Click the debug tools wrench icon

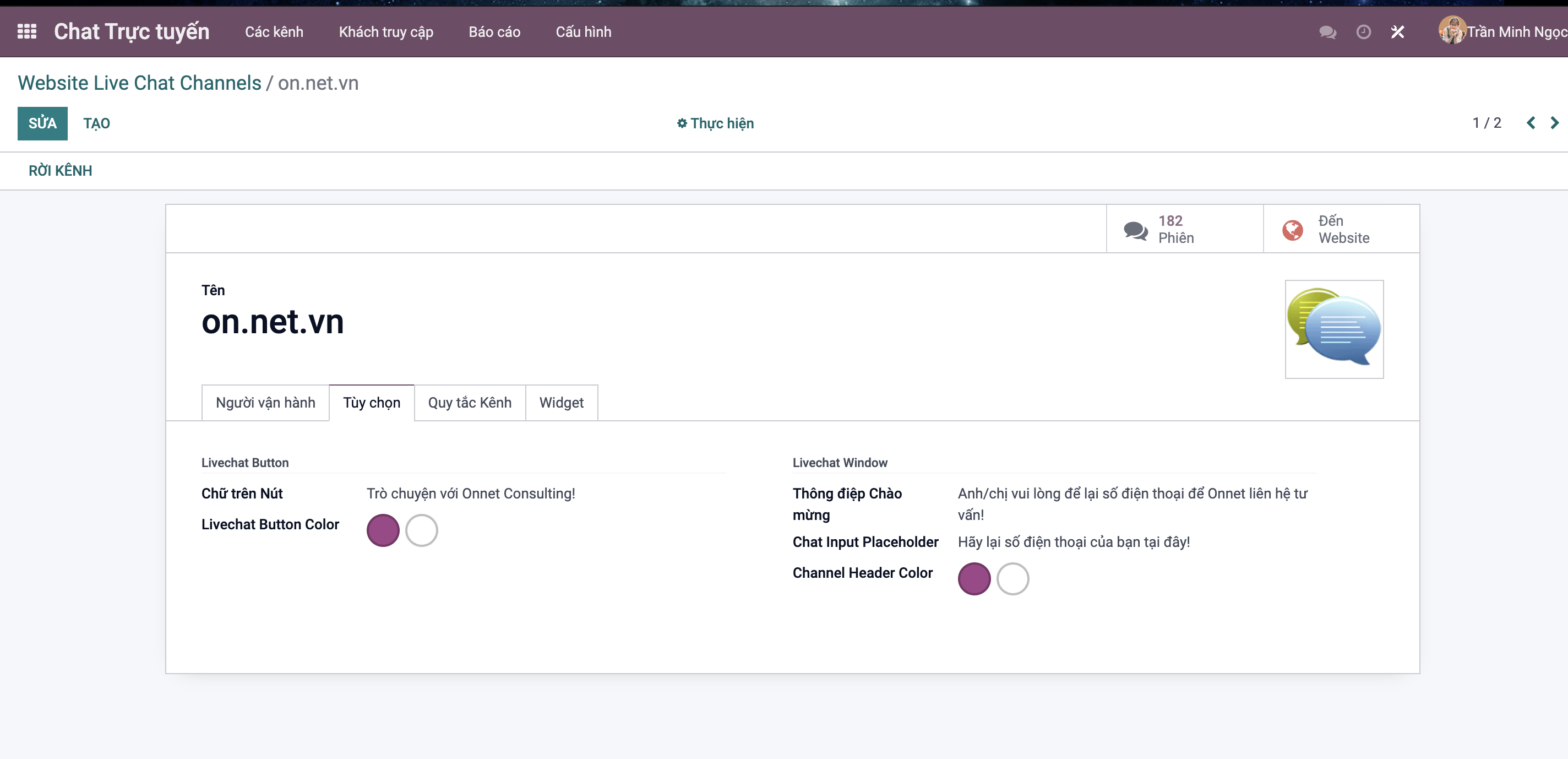pyautogui.click(x=1397, y=32)
